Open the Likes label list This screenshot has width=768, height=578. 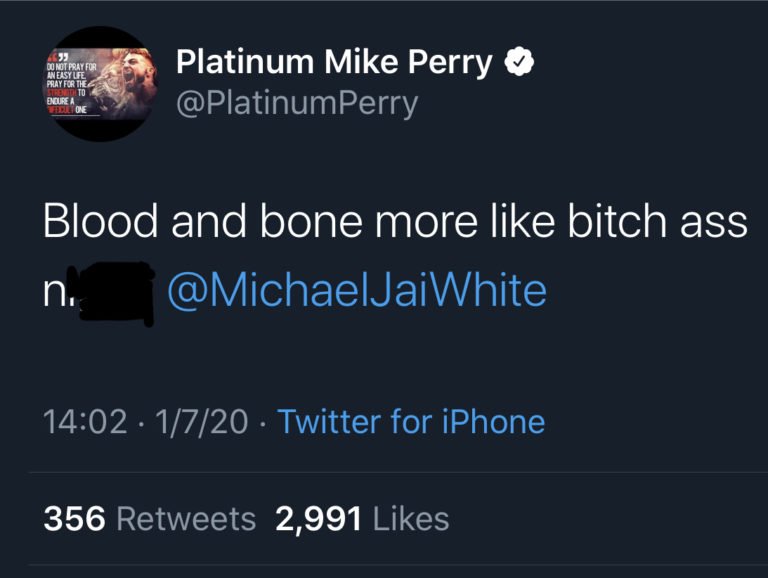[x=410, y=518]
